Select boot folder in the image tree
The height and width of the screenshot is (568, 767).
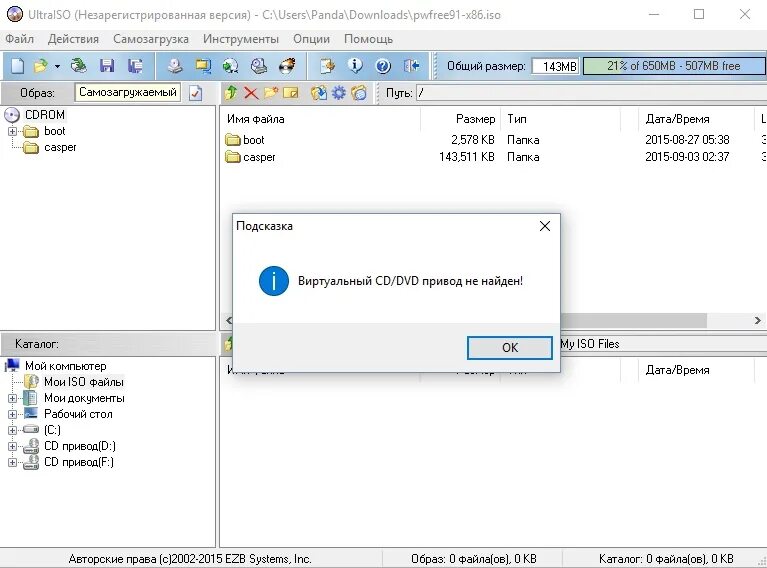pyautogui.click(x=54, y=131)
